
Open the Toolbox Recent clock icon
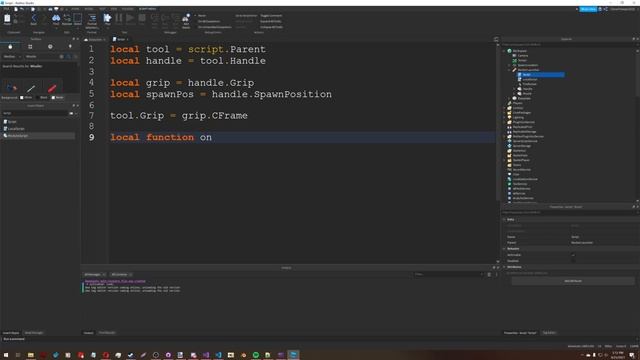[x=50, y=47]
